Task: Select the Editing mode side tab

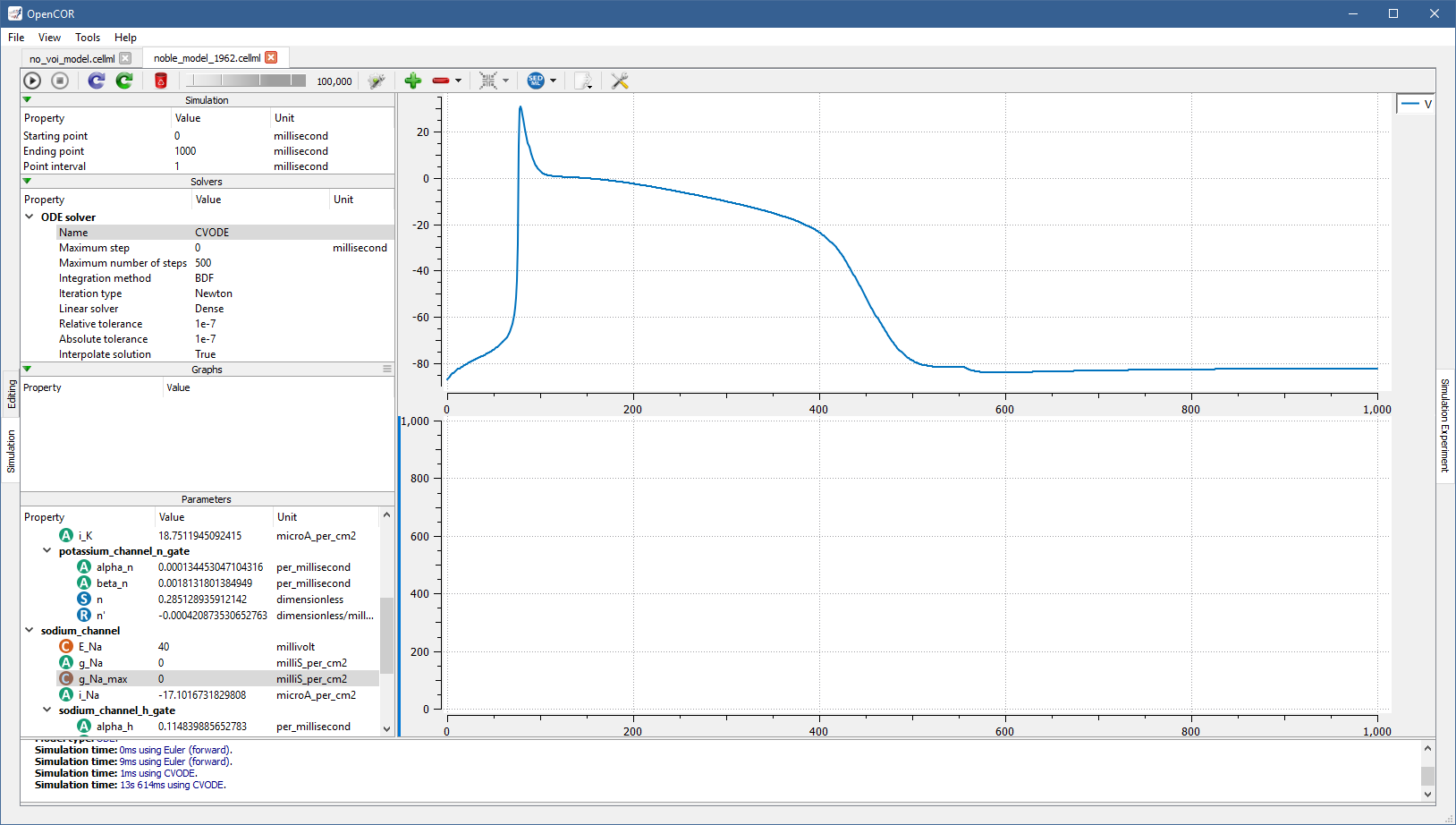Action: (12, 394)
